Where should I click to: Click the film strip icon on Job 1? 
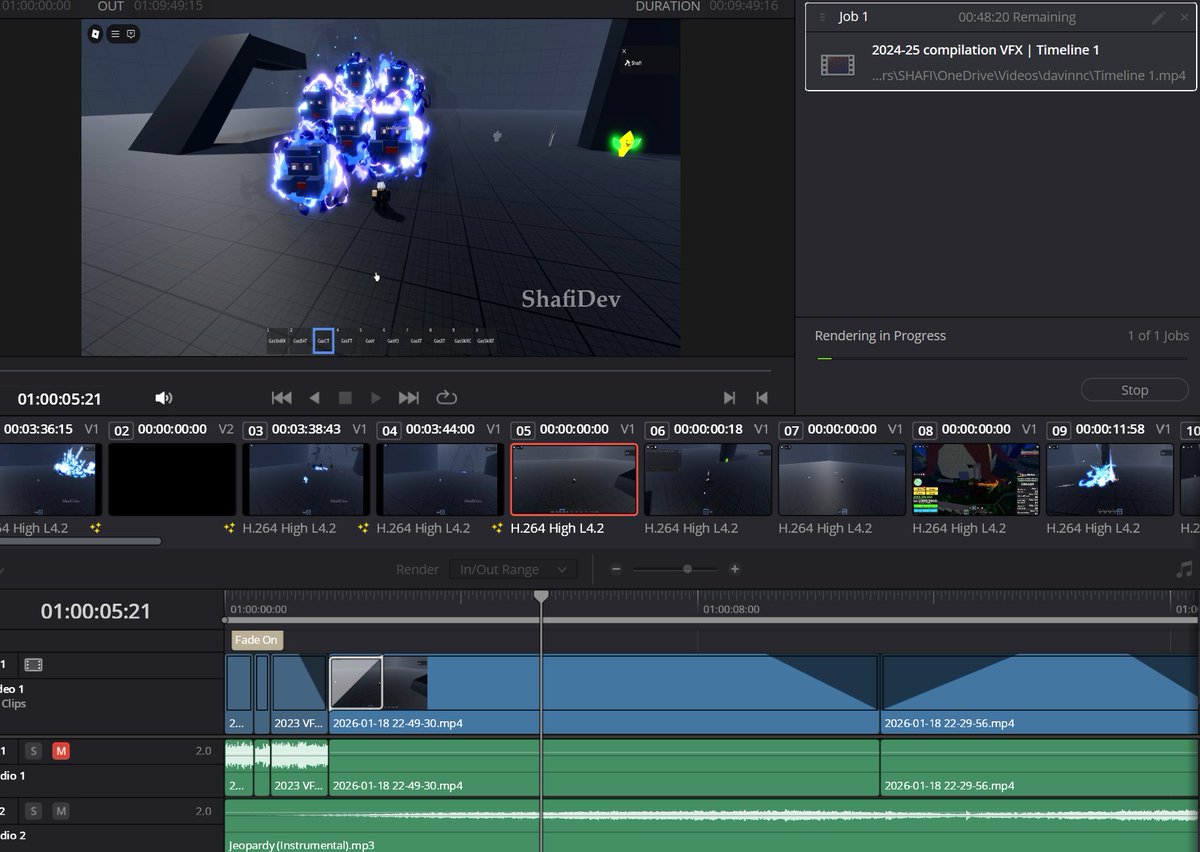pos(837,65)
